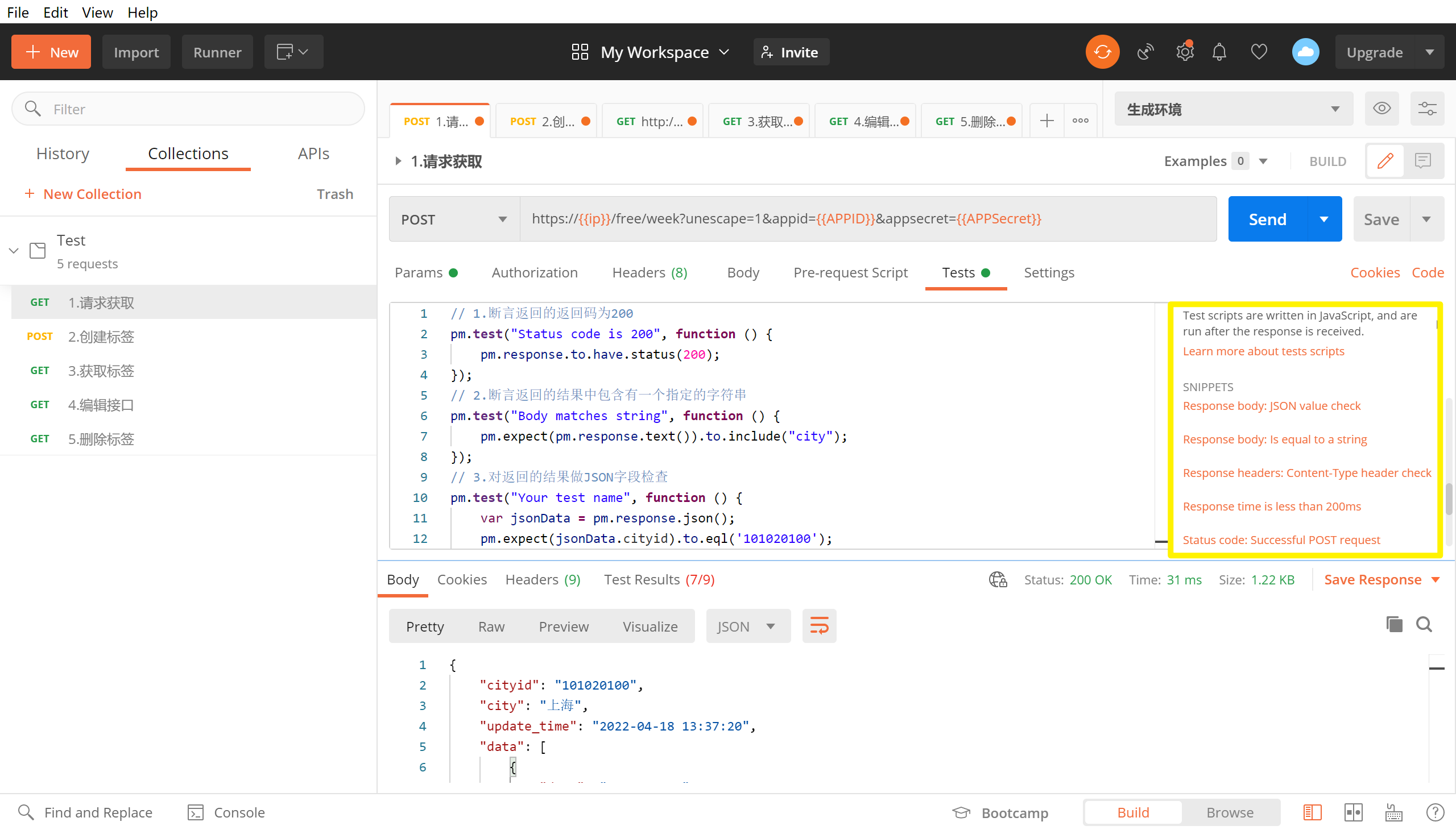1456x830 pixels.
Task: Open the Test Results tab
Action: (659, 579)
